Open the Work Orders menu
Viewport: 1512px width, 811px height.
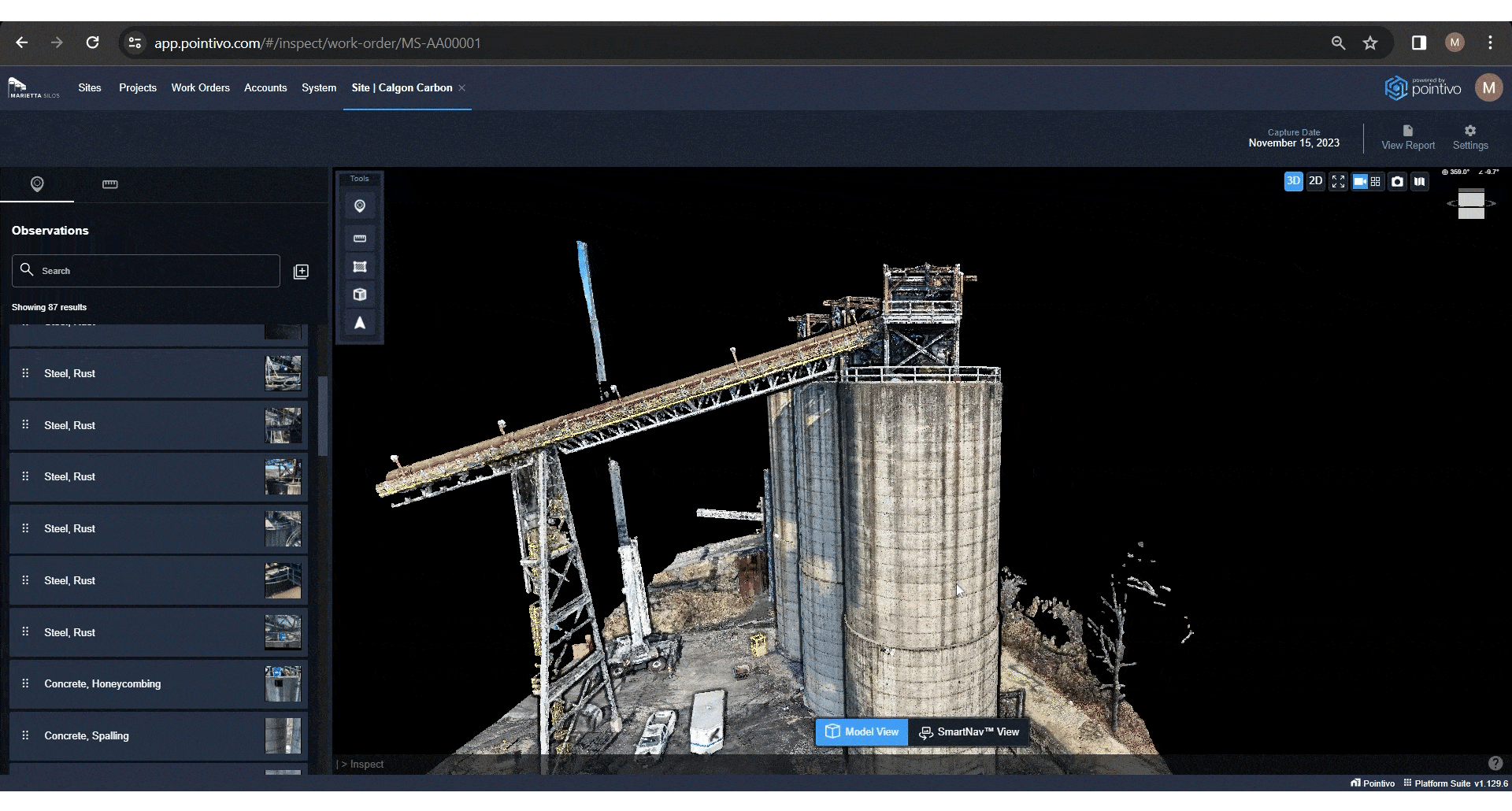point(200,88)
